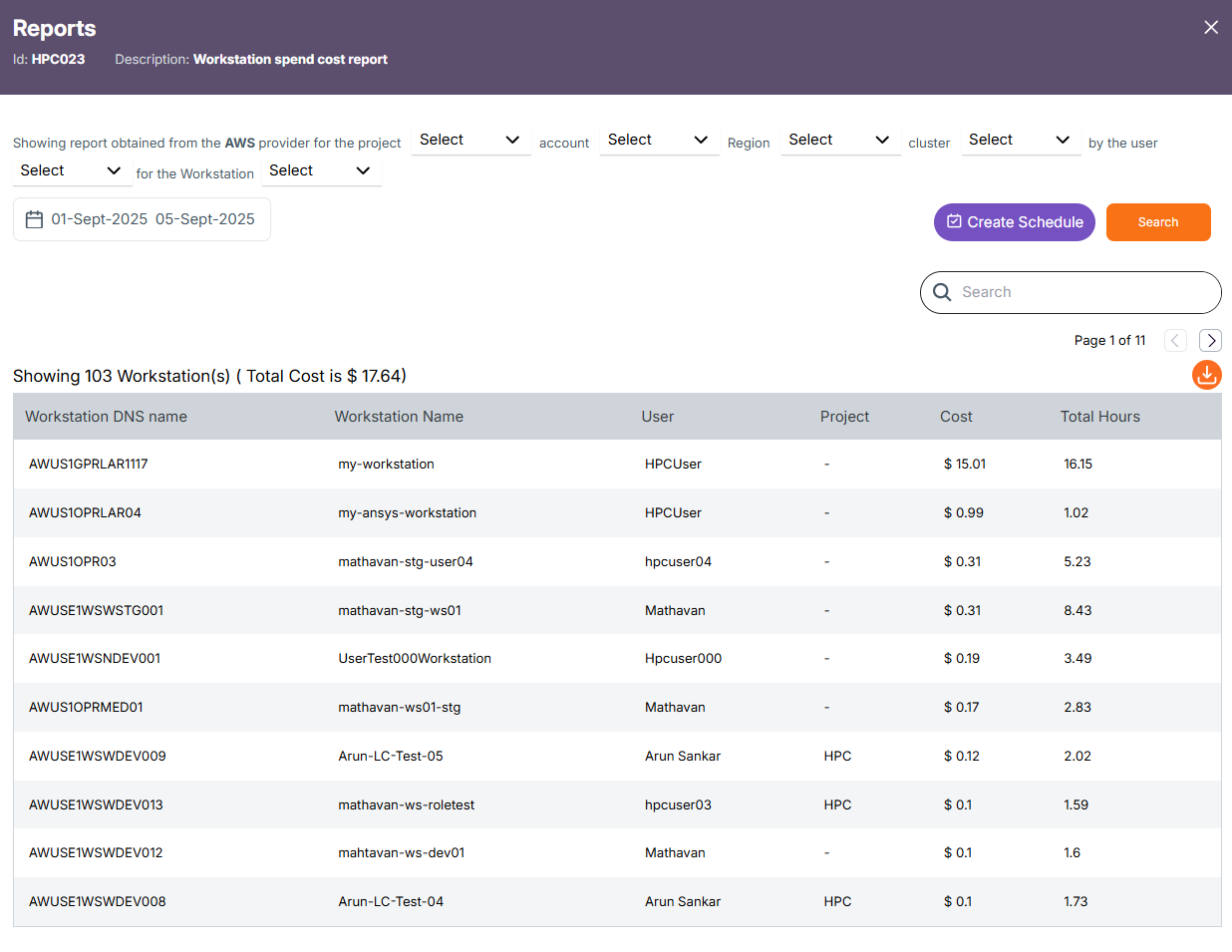Screen dimensions: 1232x952
Task: Select row AWUSE1WSWDEV012
Action: point(617,852)
